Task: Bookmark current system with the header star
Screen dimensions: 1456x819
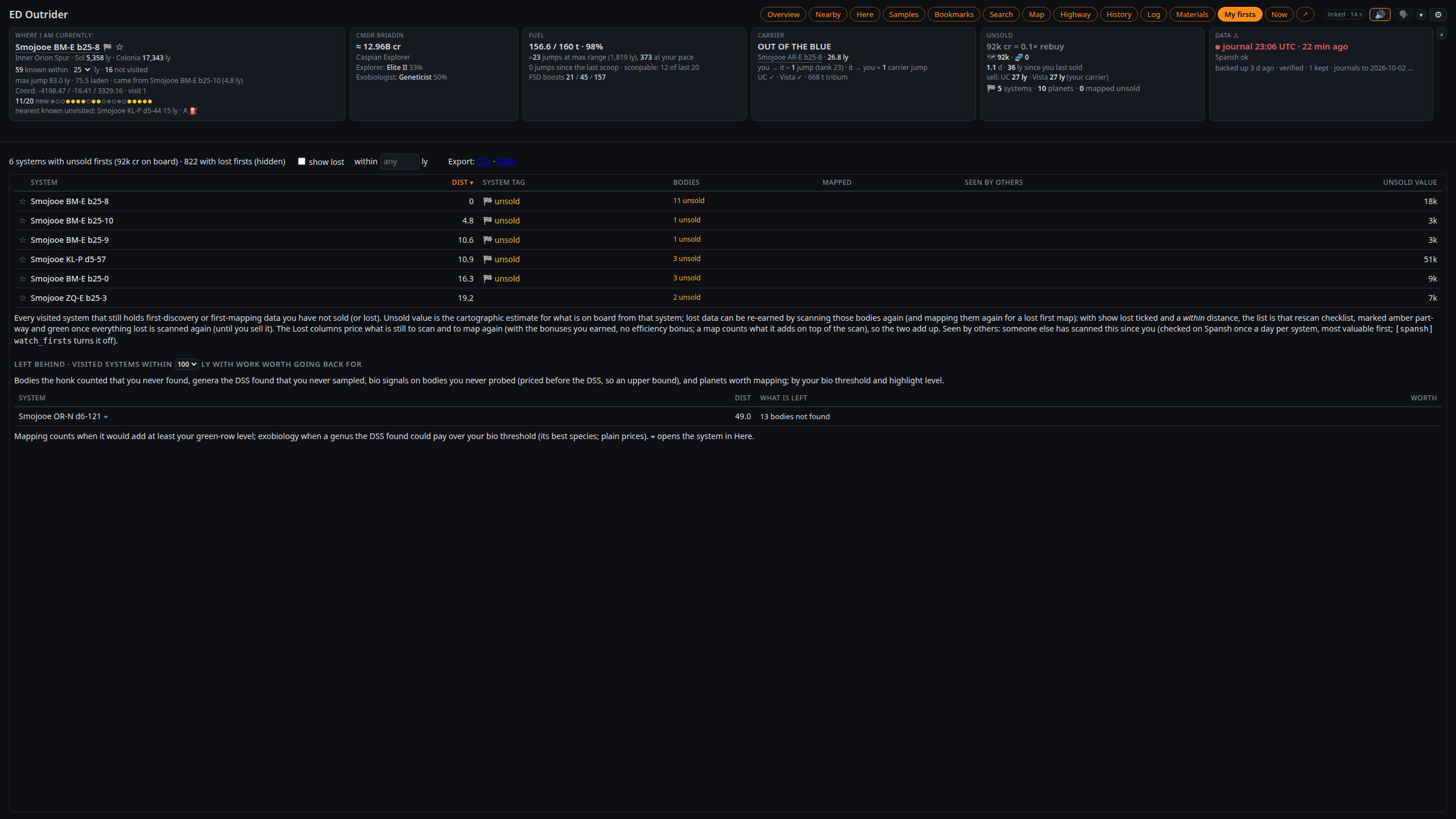Action: [x=119, y=47]
